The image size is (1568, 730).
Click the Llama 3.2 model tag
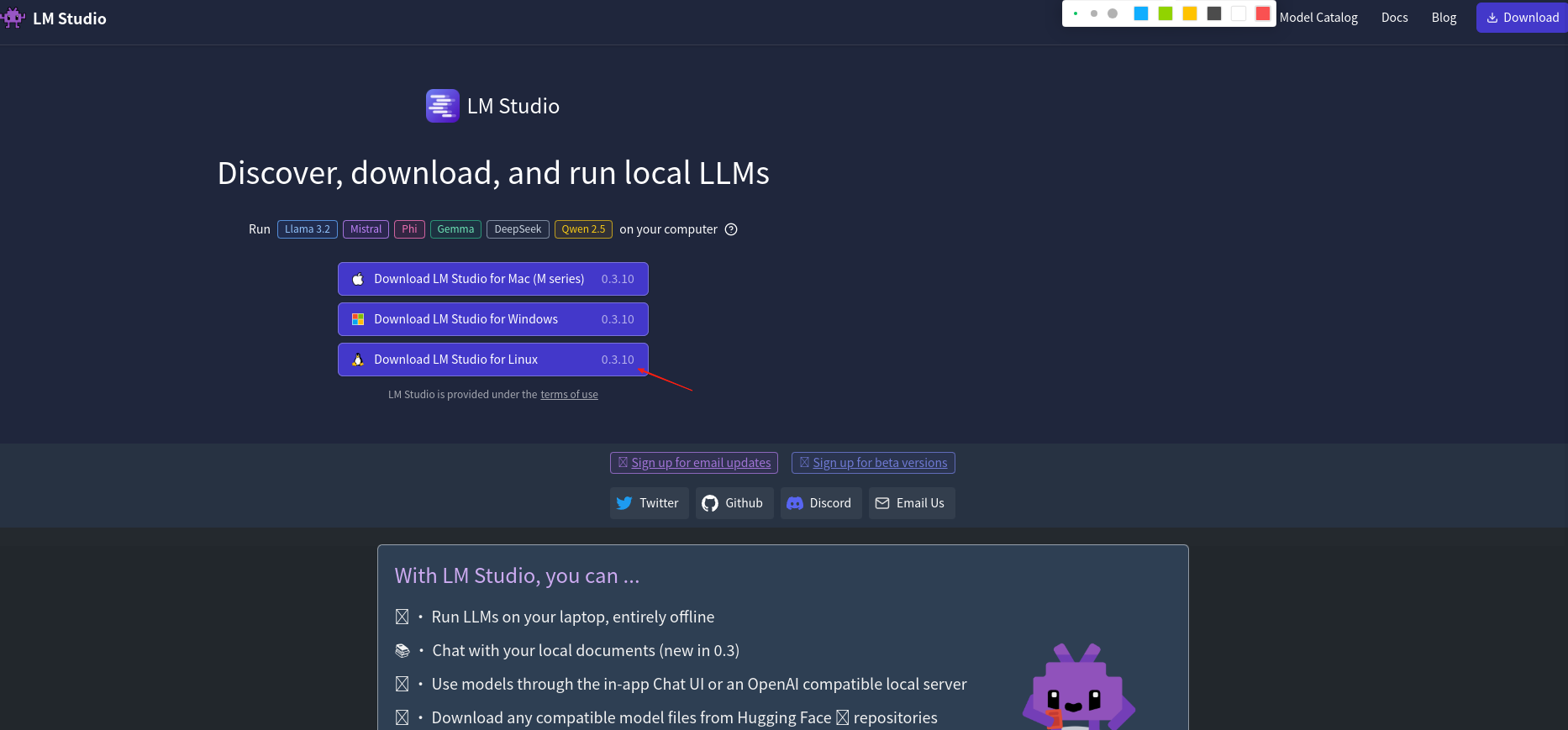[308, 229]
